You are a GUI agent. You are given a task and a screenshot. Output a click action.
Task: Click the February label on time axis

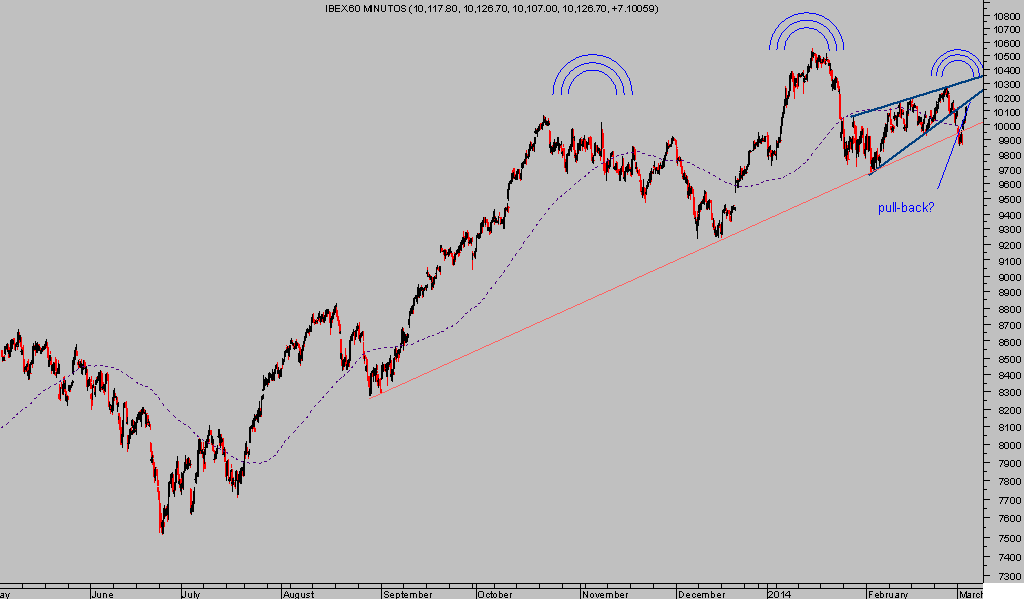[885, 592]
